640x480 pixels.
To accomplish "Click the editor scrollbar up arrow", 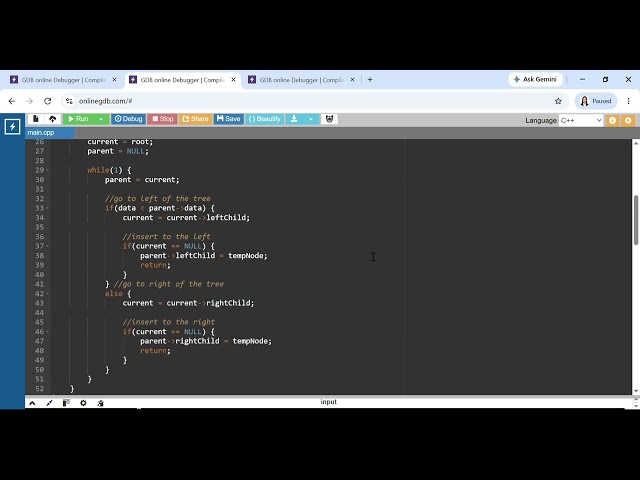I will pyautogui.click(x=636, y=143).
